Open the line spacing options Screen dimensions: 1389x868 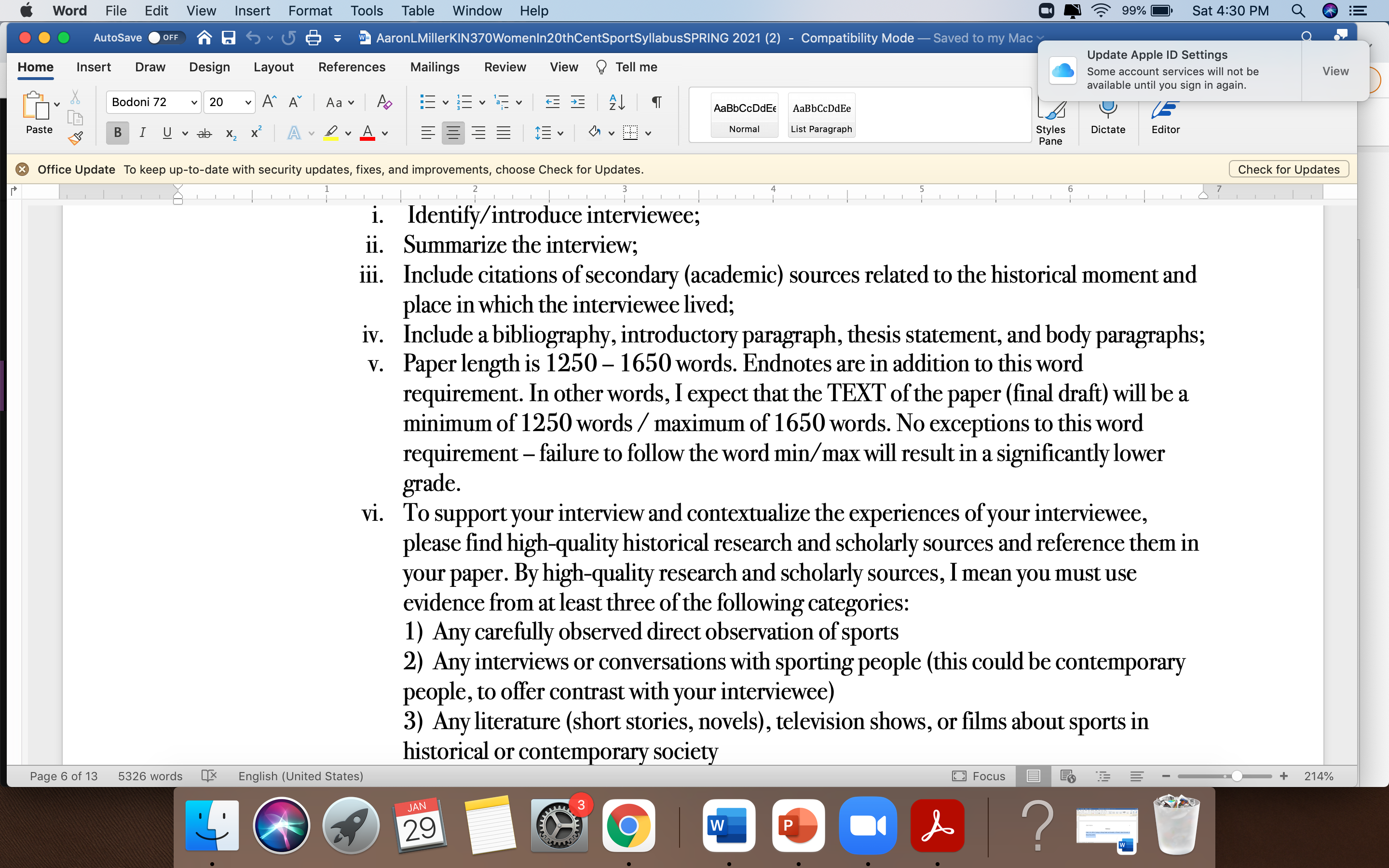[x=549, y=133]
